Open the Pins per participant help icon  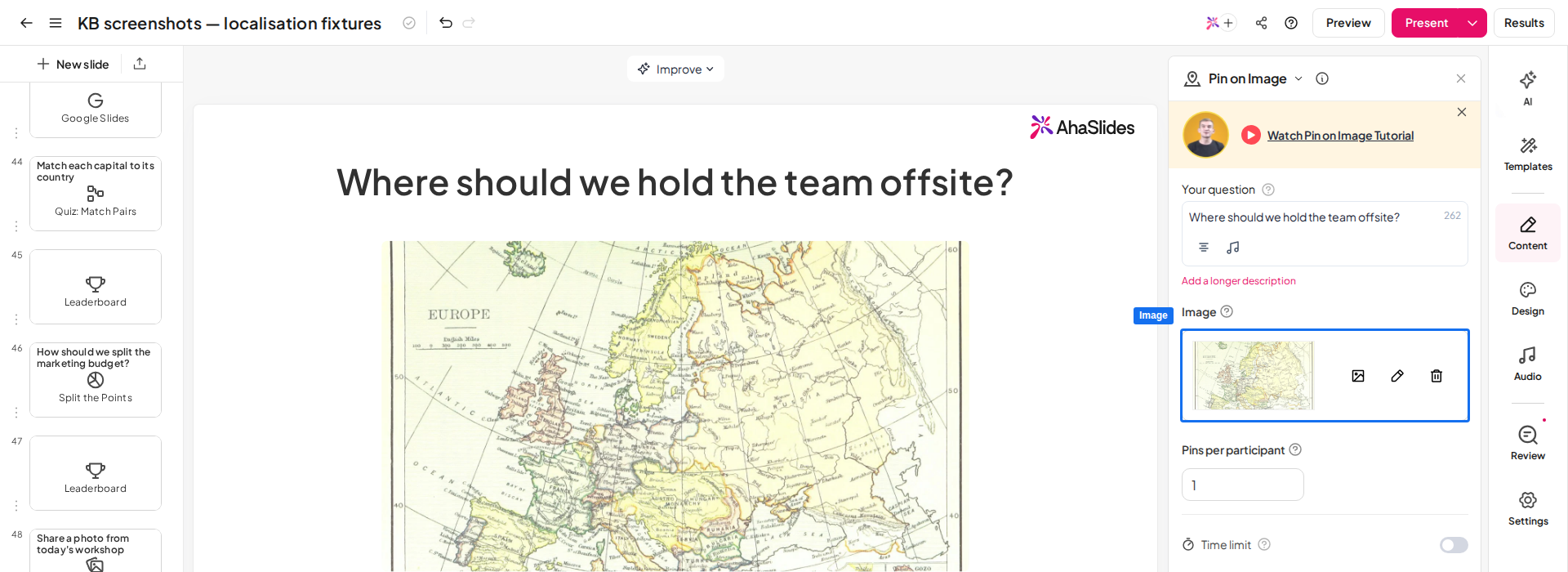point(1295,449)
